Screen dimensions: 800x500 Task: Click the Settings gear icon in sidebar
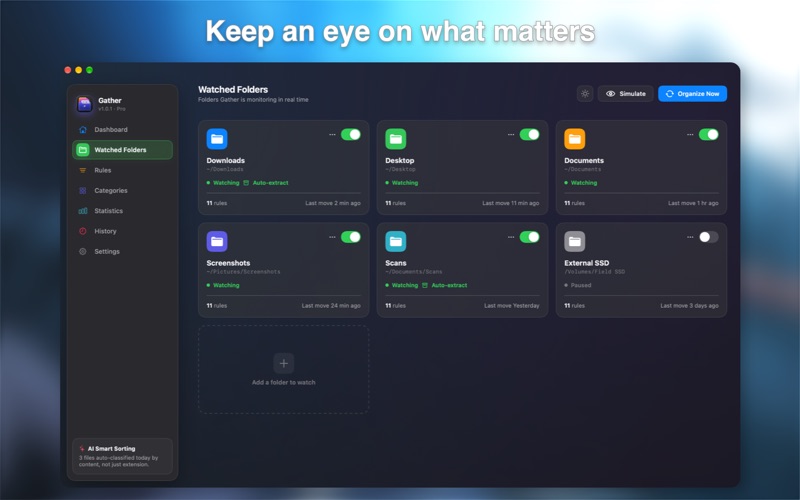pos(83,252)
